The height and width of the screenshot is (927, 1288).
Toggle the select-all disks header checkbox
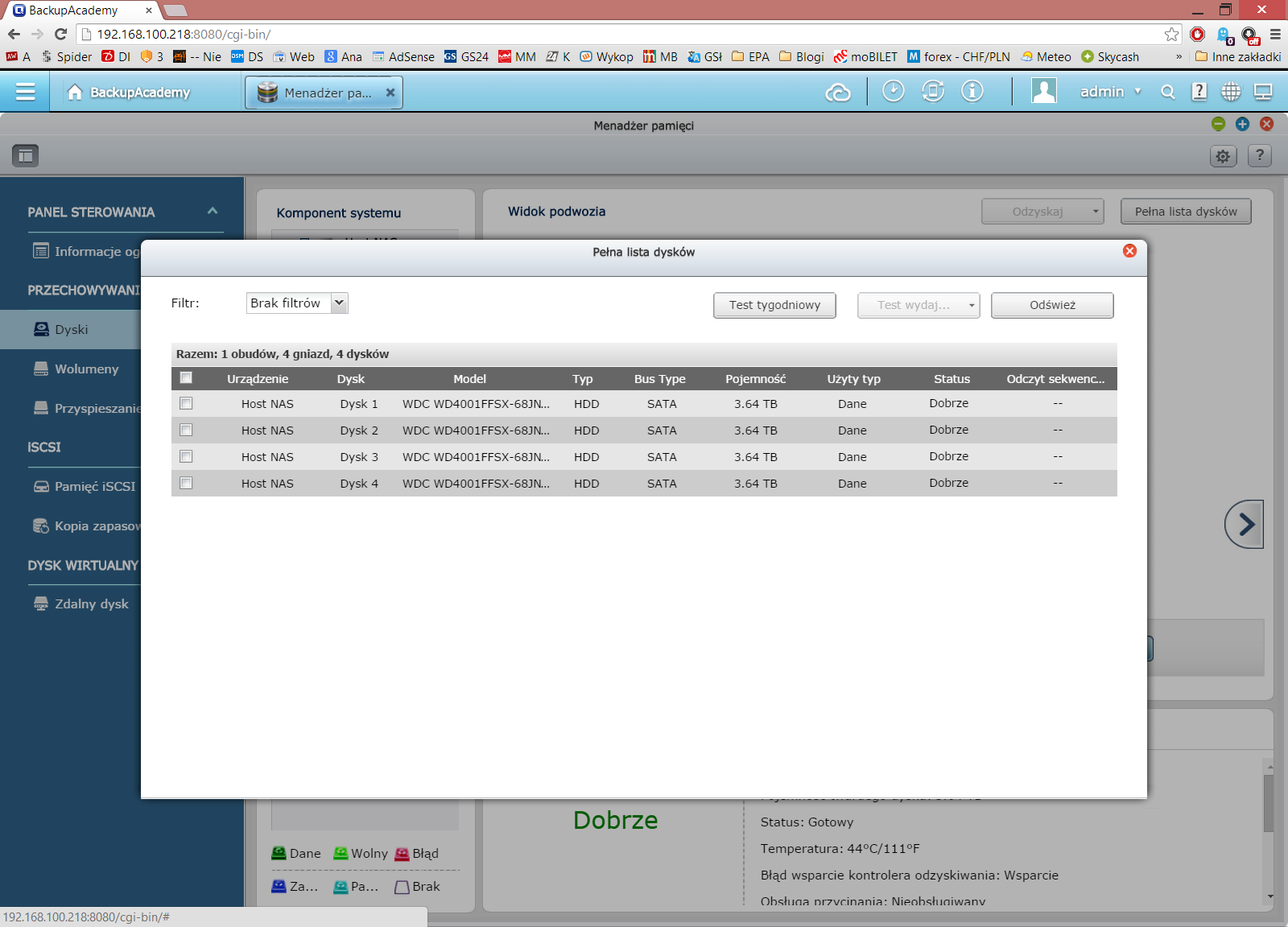186,377
